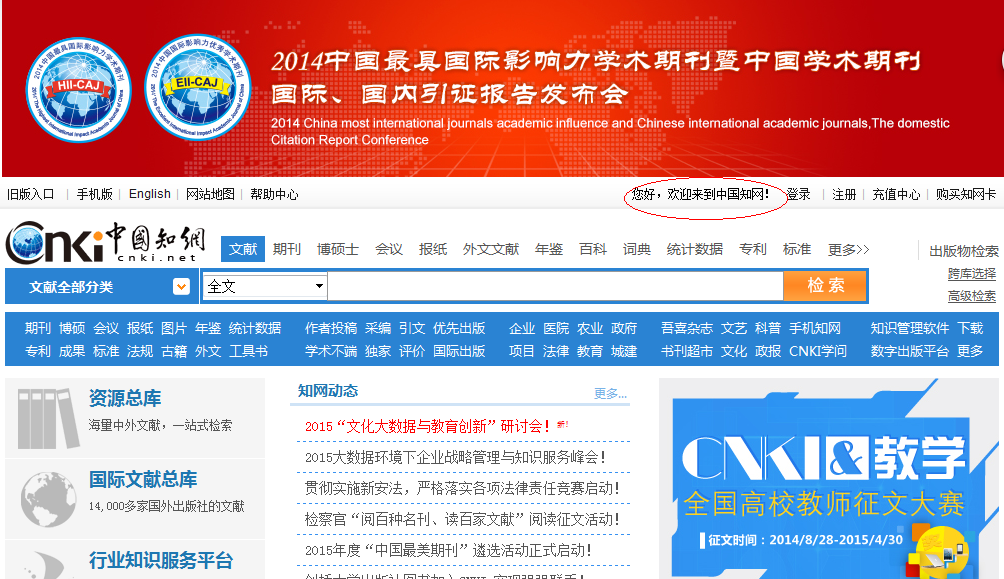Open 数字出版平台 link

click(x=910, y=351)
